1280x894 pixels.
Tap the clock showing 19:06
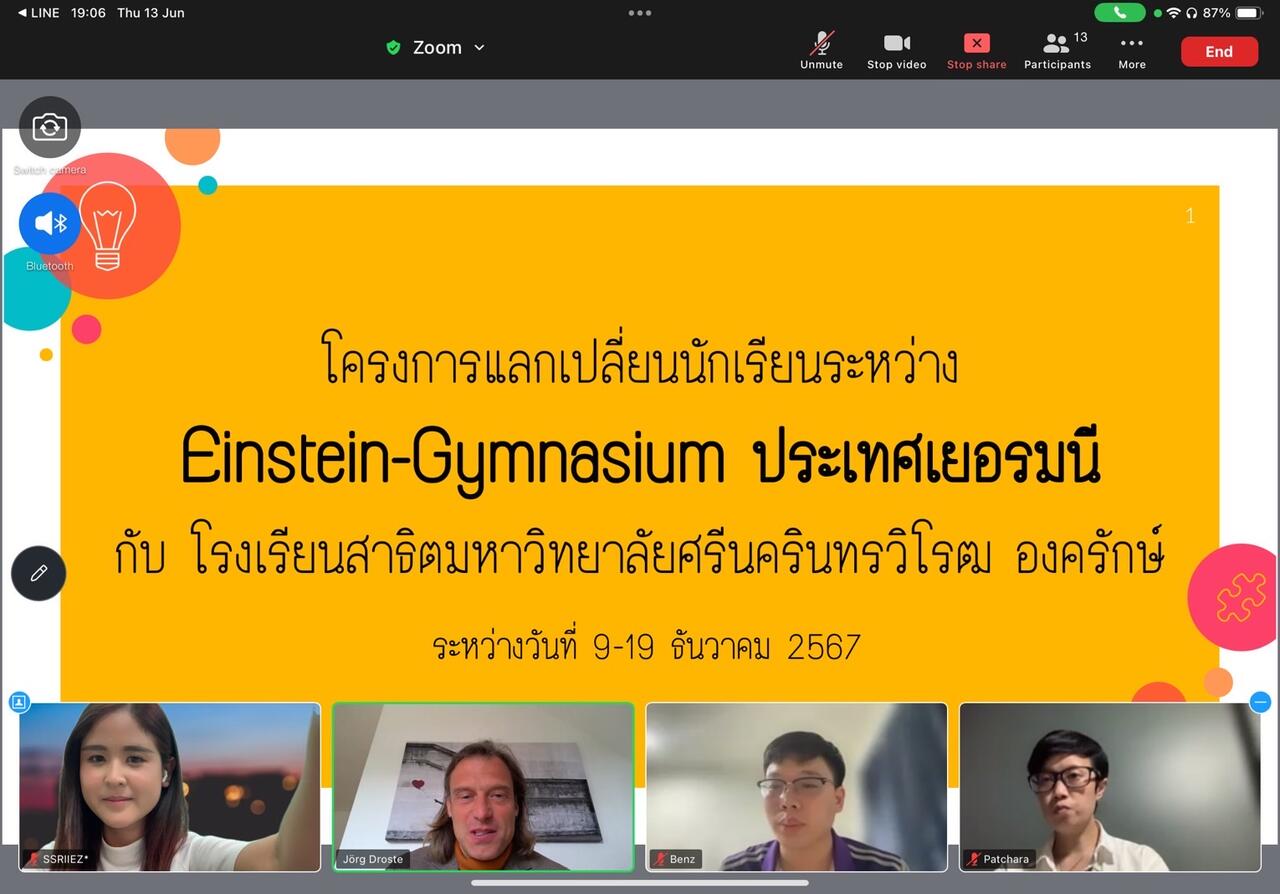pyautogui.click(x=88, y=13)
